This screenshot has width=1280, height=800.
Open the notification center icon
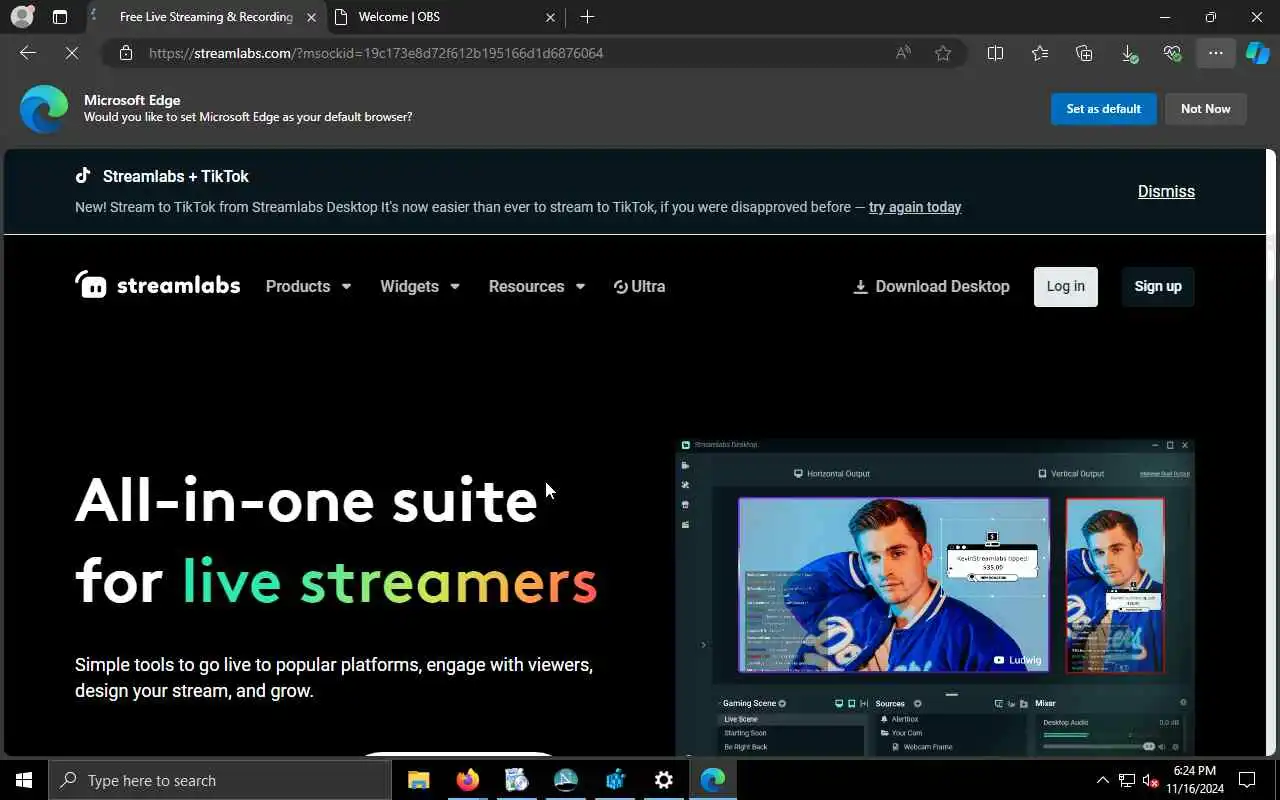click(1247, 780)
